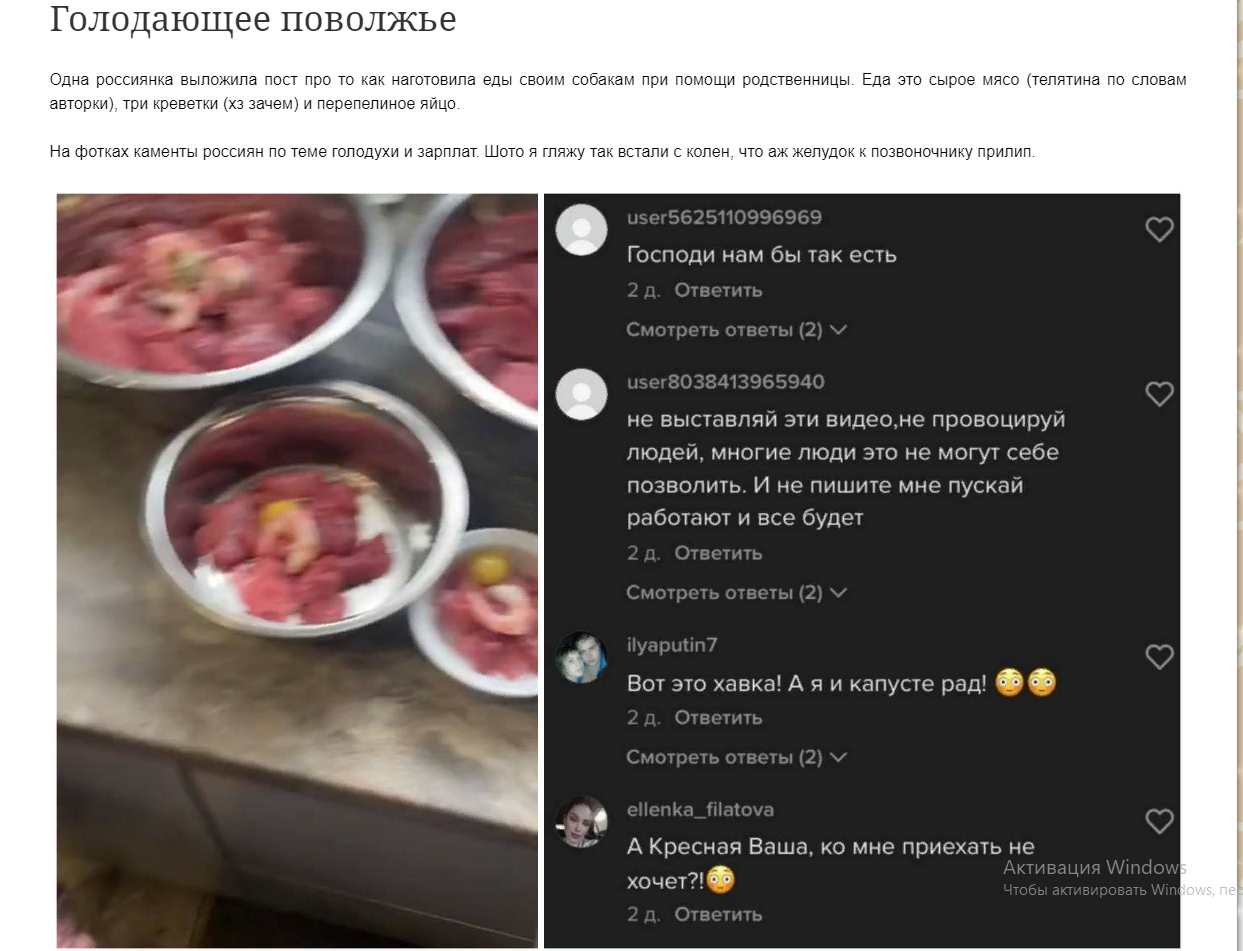
Task: Click 'Ответить' under ellenka_filatova's comment
Action: coord(718,914)
